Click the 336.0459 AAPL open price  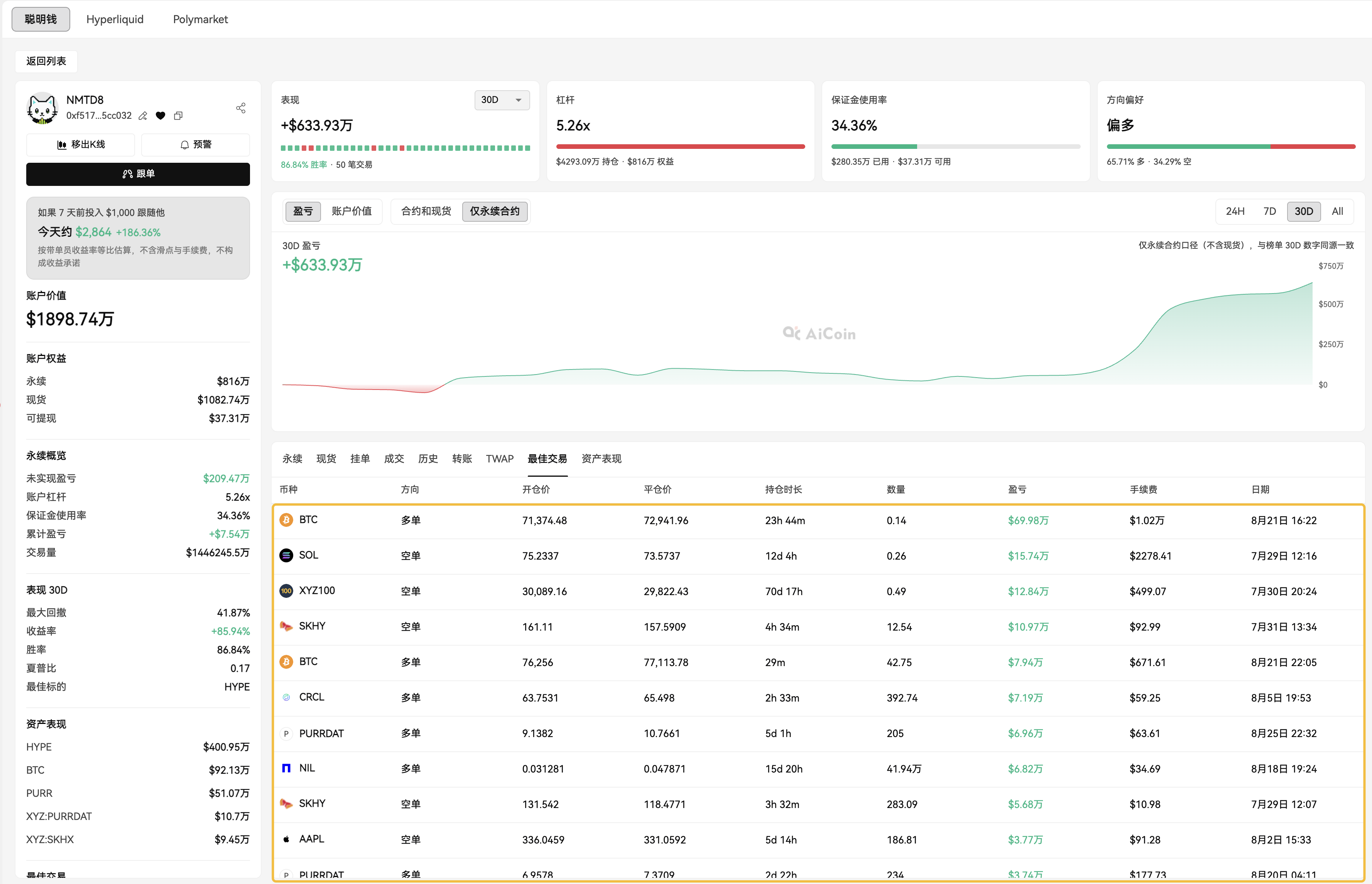tap(543, 840)
